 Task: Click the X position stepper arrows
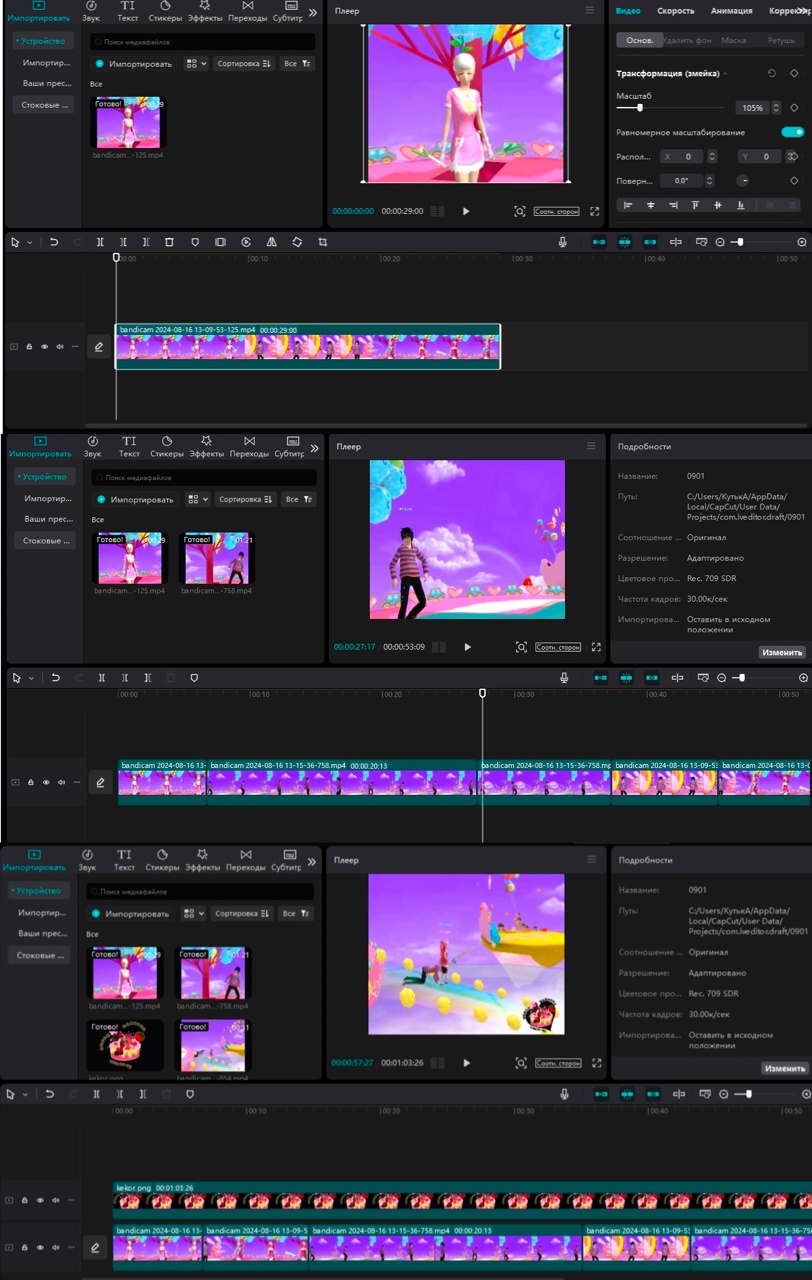click(712, 156)
